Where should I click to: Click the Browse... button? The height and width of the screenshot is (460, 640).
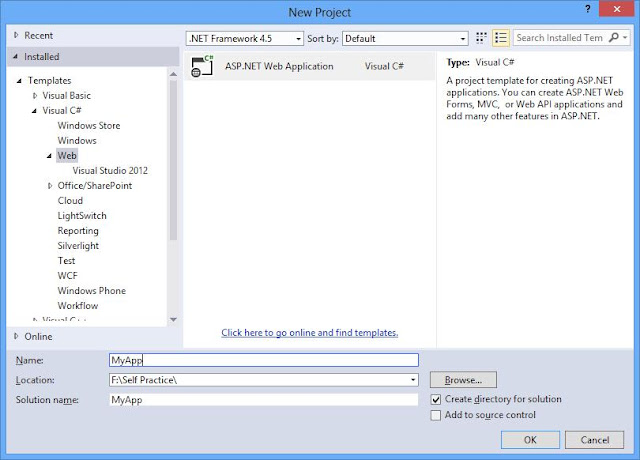[x=463, y=380]
